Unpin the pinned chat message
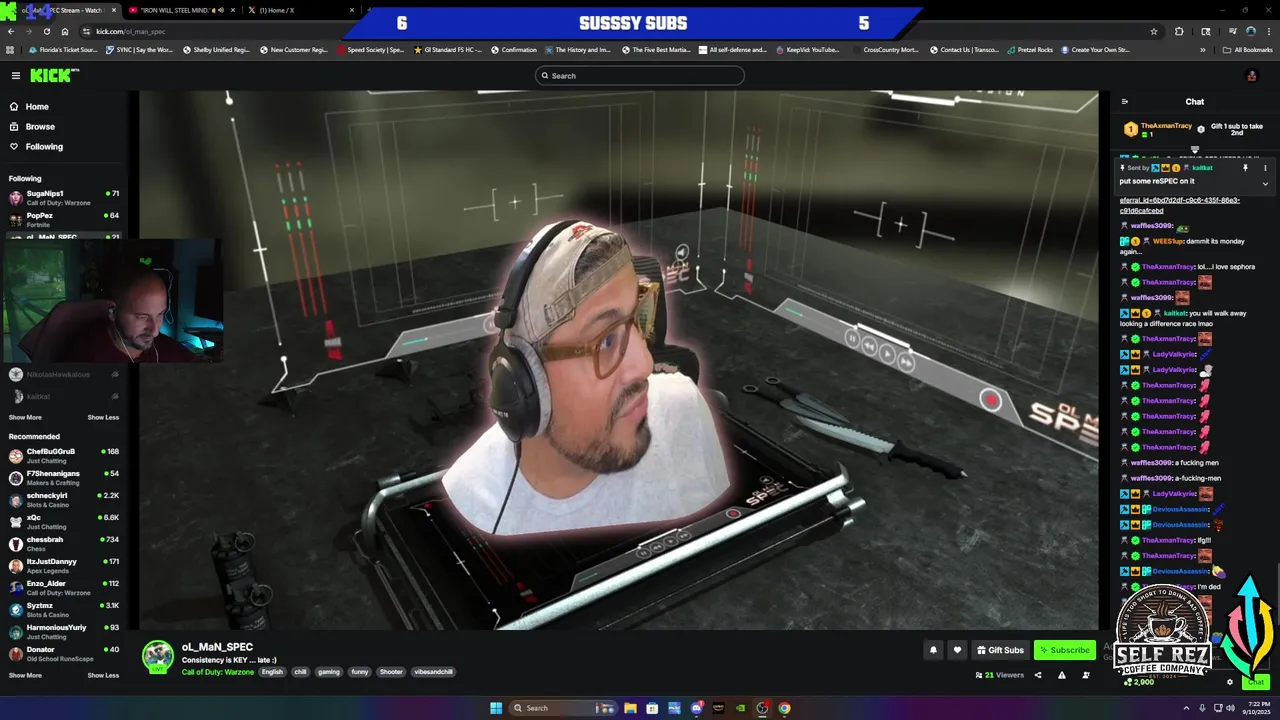1280x720 pixels. pyautogui.click(x=1245, y=168)
